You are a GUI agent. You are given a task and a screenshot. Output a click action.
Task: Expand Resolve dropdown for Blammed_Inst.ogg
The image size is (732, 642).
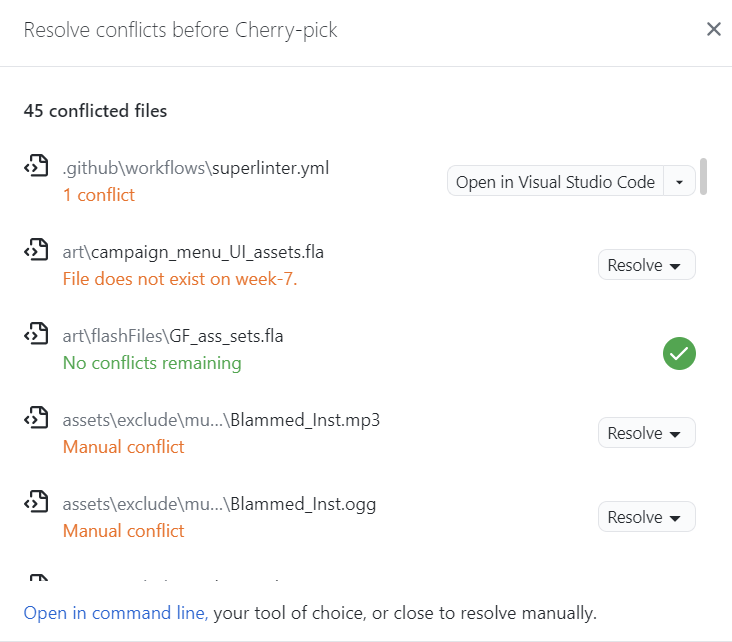point(646,517)
